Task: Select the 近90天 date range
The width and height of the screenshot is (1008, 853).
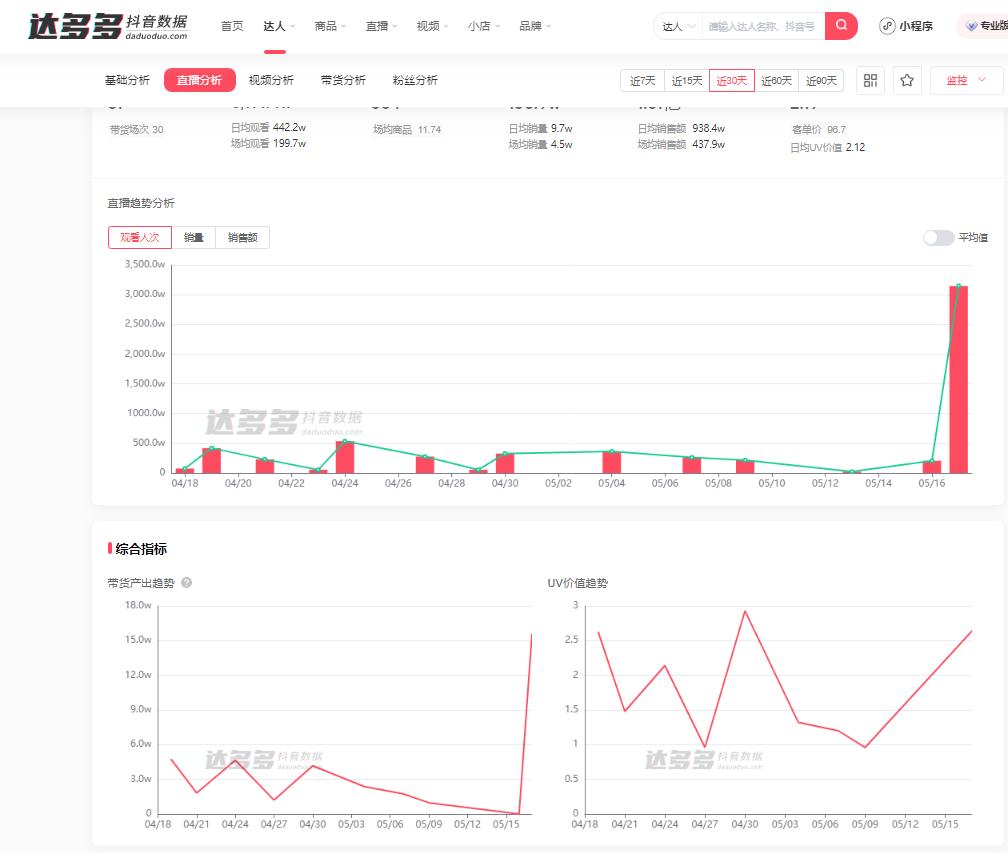Action: (x=821, y=80)
